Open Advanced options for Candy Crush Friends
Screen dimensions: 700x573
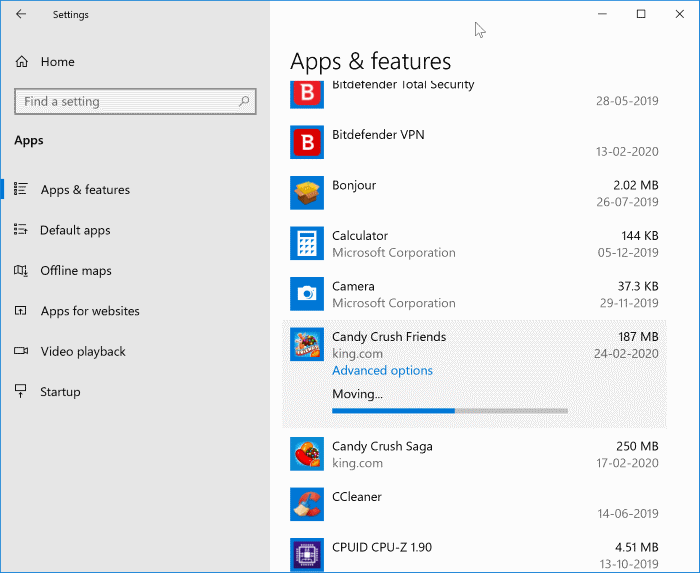(382, 370)
